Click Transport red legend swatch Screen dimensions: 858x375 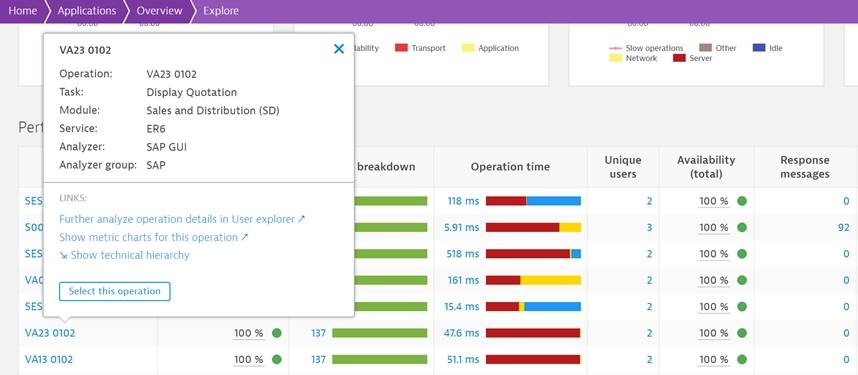pyautogui.click(x=401, y=48)
